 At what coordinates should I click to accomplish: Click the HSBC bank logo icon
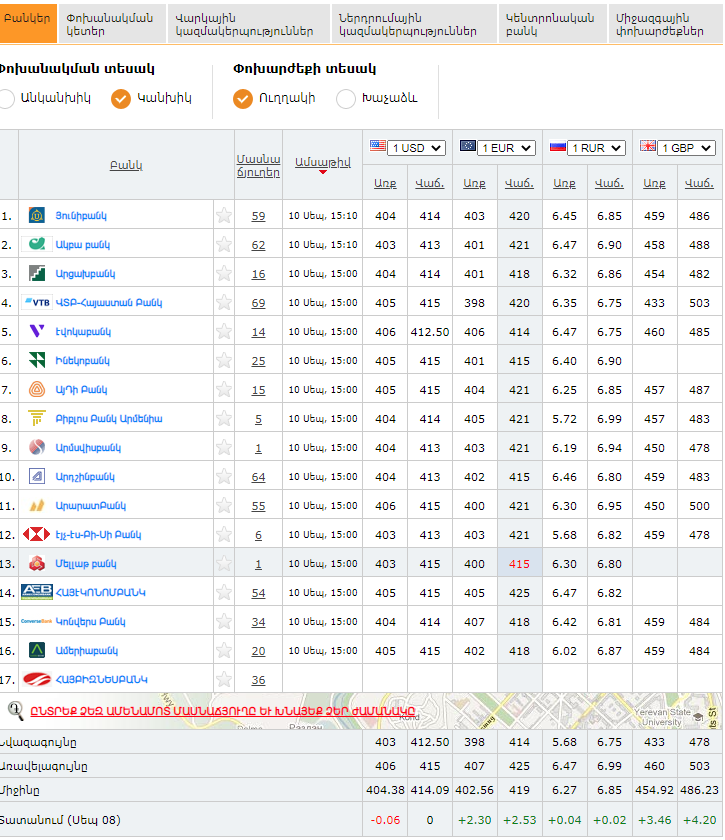coord(36,534)
